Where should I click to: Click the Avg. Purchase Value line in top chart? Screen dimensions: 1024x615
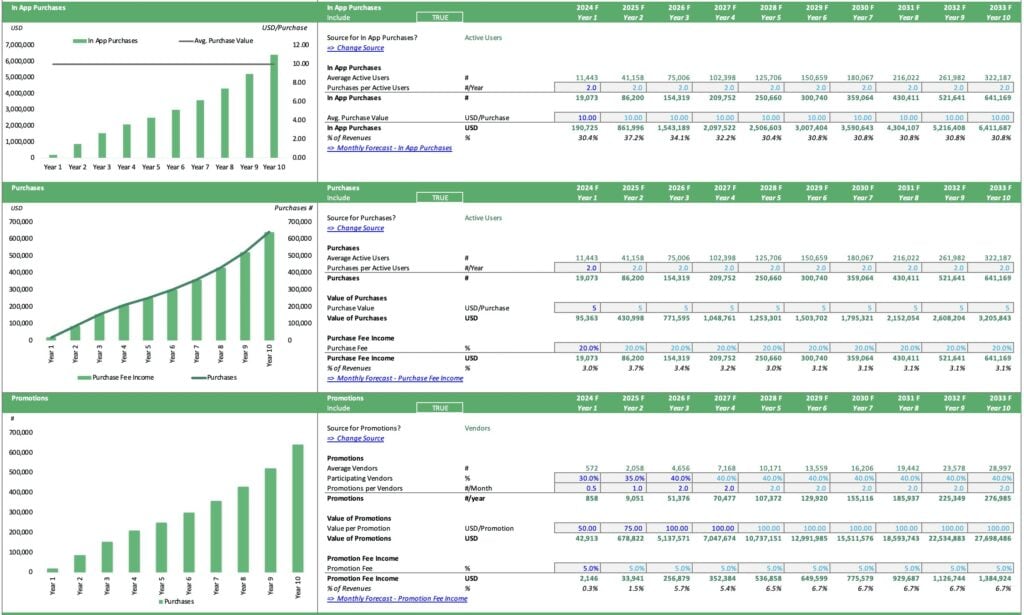[x=163, y=64]
